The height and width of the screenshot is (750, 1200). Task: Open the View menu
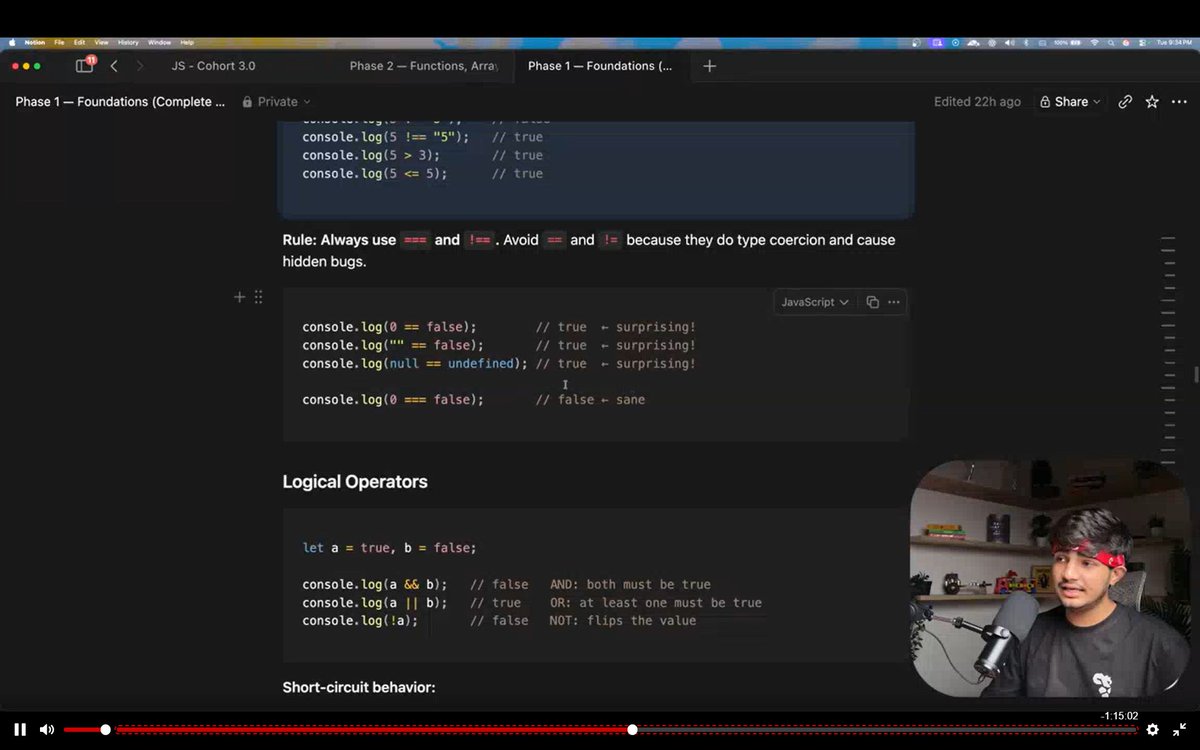click(101, 43)
